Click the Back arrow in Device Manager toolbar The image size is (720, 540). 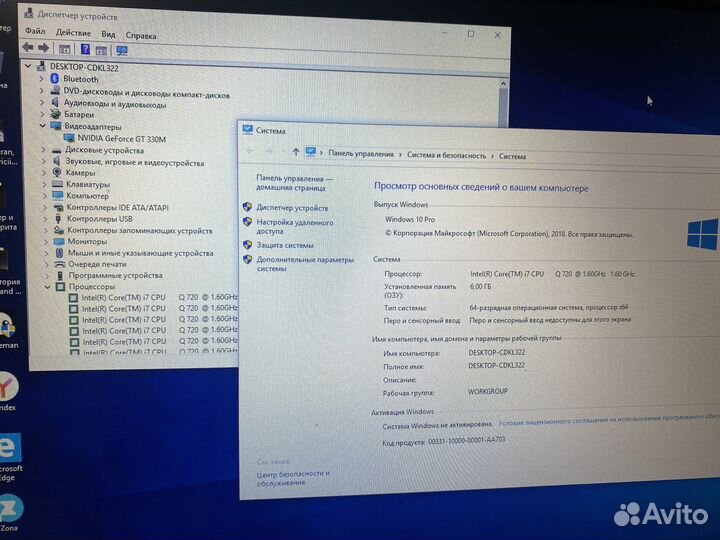28,47
